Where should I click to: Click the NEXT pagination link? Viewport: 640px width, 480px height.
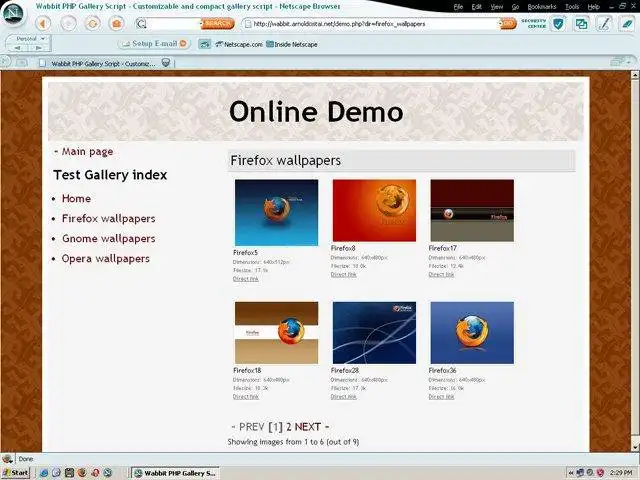point(308,427)
